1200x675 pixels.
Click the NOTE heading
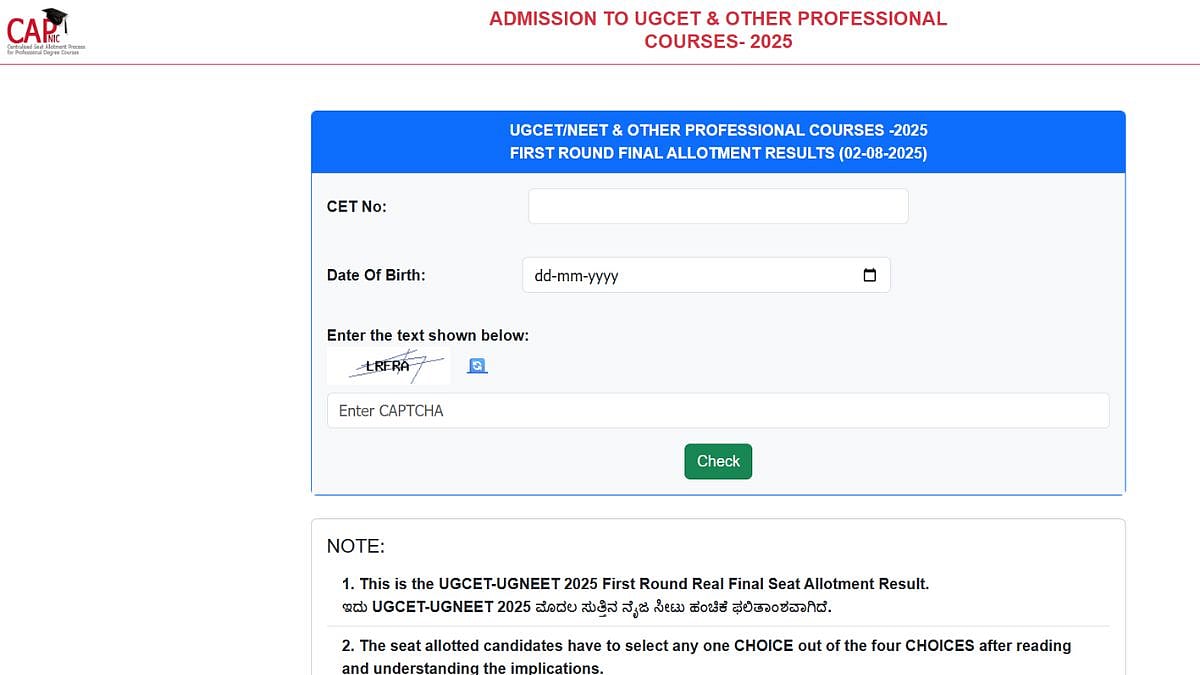pyautogui.click(x=355, y=546)
